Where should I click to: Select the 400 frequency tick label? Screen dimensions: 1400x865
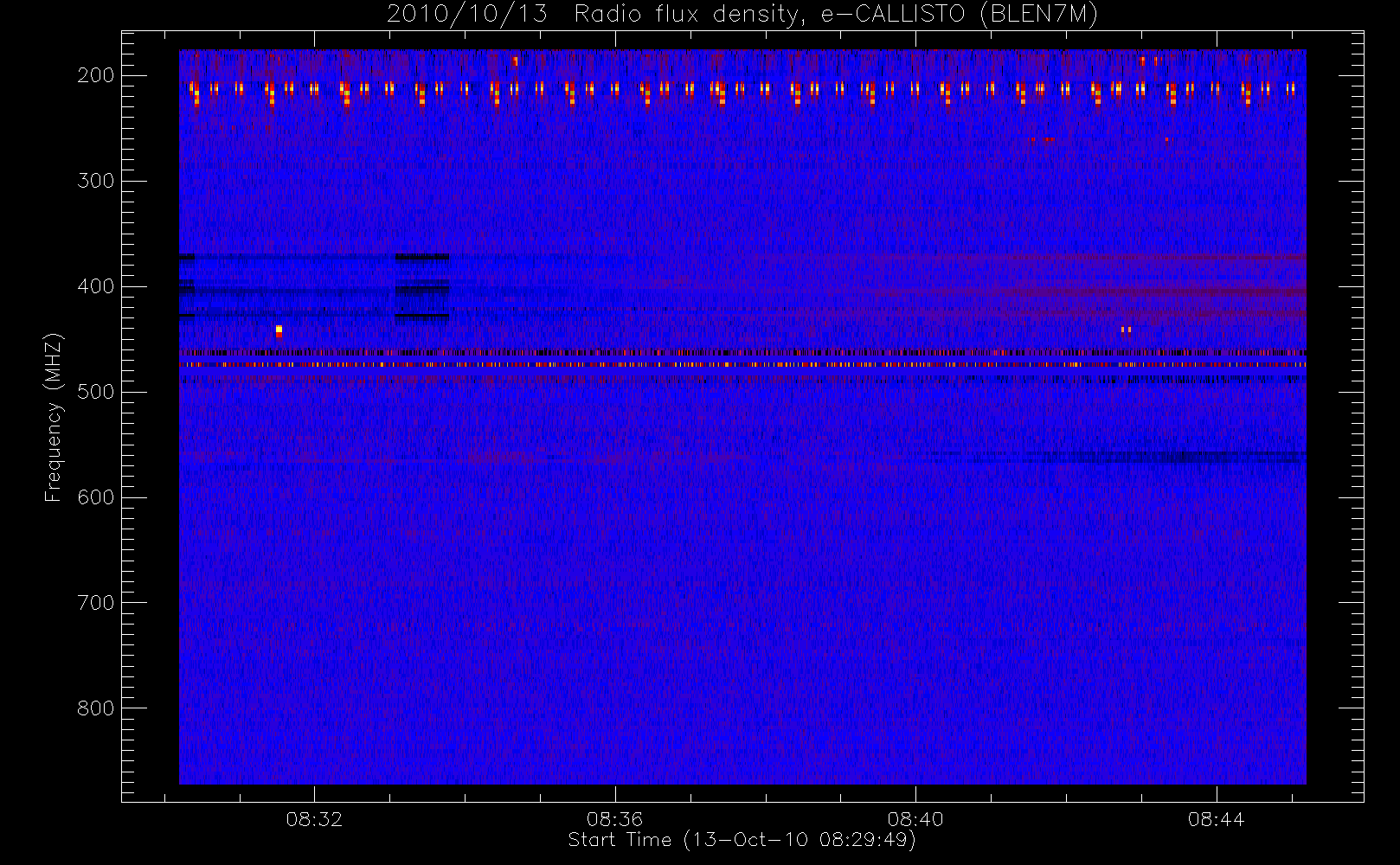(96, 286)
